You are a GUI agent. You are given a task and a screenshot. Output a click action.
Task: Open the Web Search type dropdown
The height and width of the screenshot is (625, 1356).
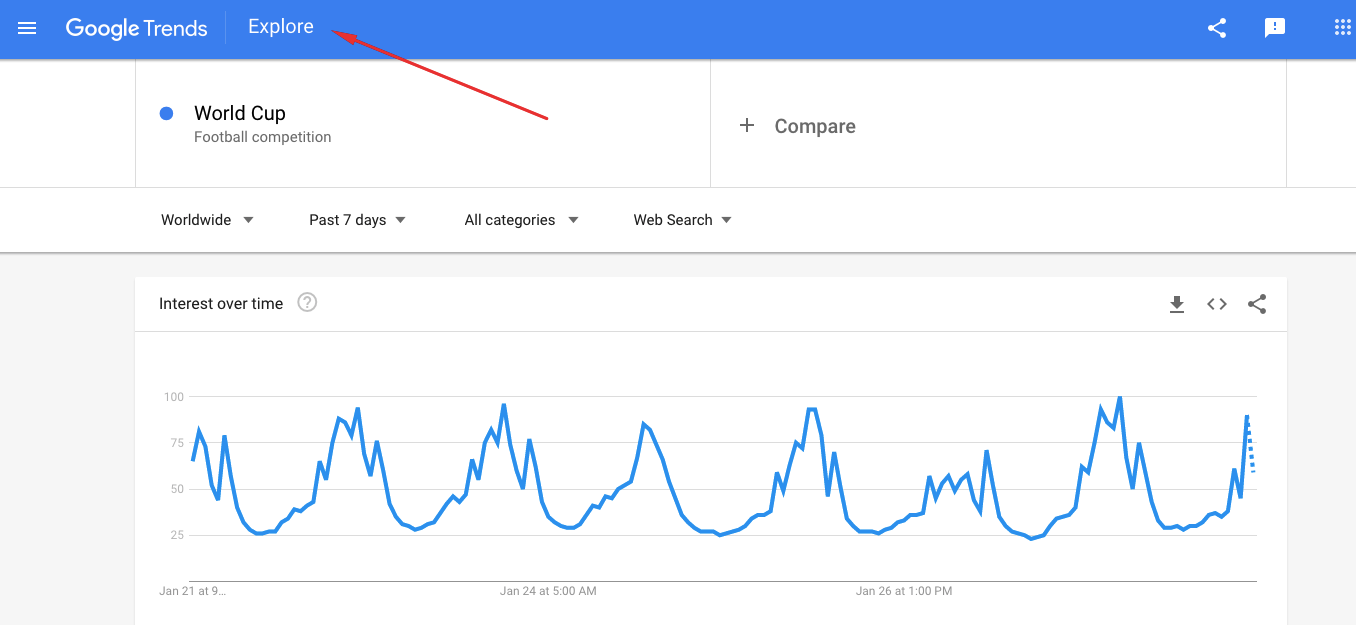(682, 220)
